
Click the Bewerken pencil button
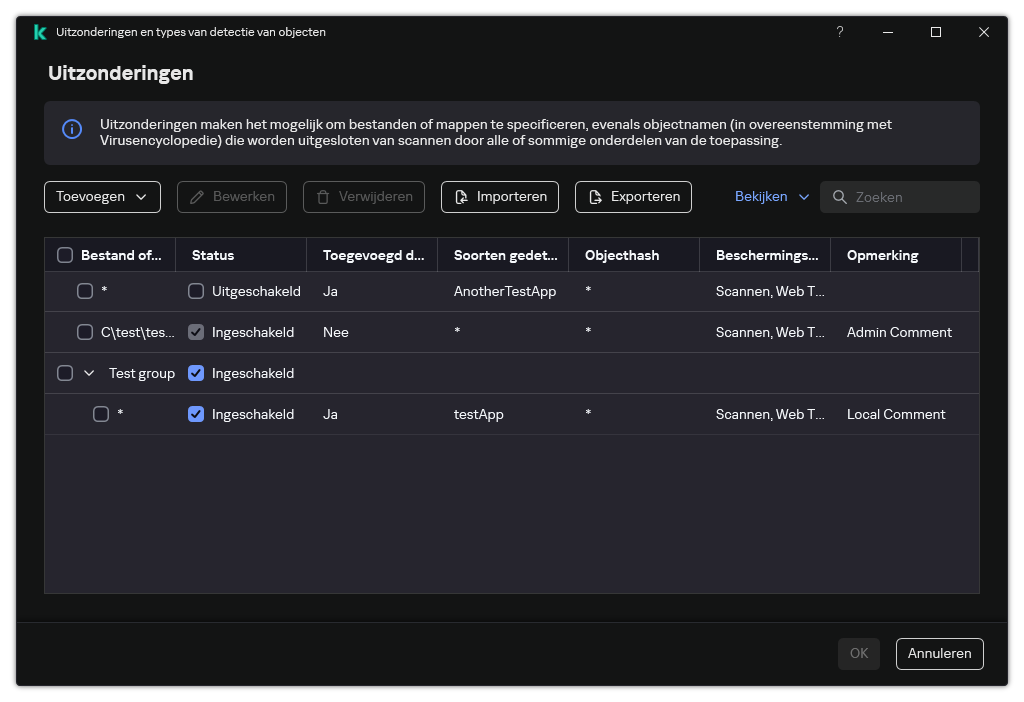click(232, 197)
